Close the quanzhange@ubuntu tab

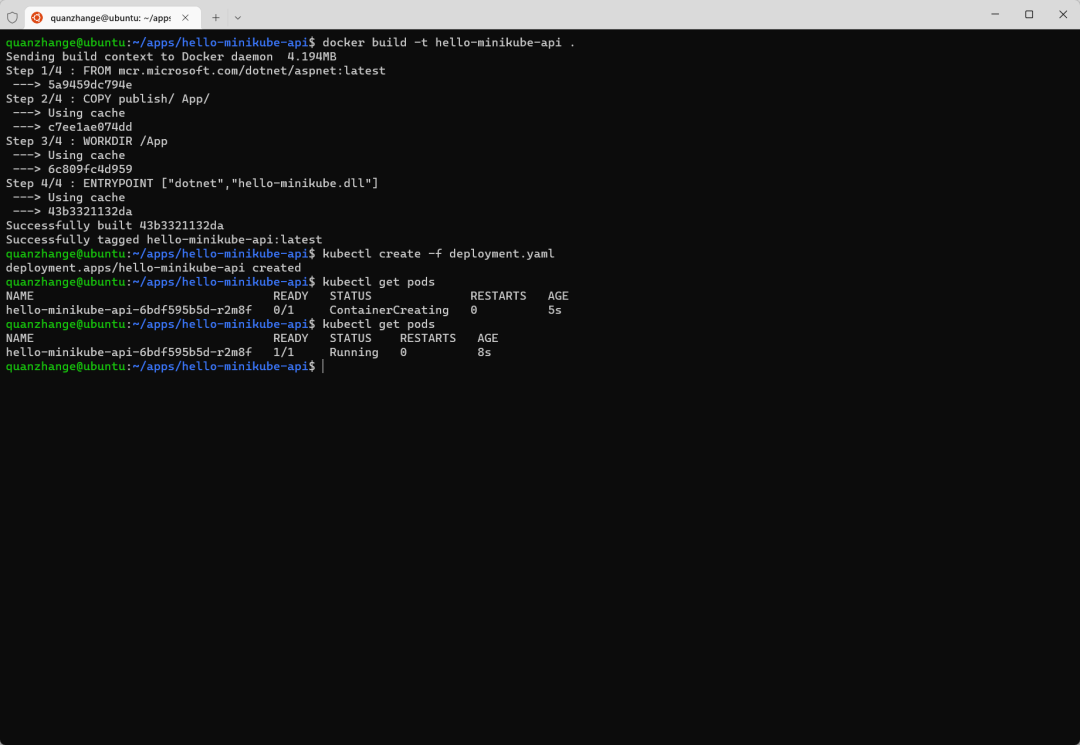185,17
